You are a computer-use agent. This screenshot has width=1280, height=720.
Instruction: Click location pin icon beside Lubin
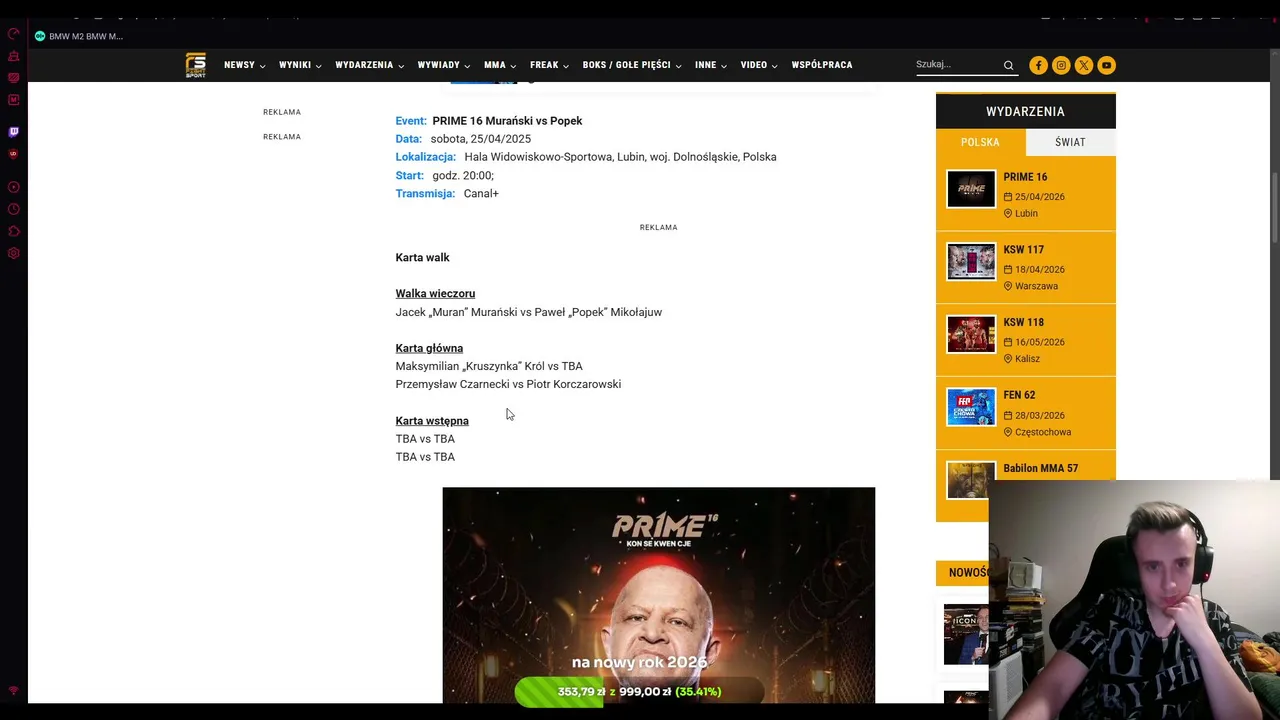(1008, 213)
